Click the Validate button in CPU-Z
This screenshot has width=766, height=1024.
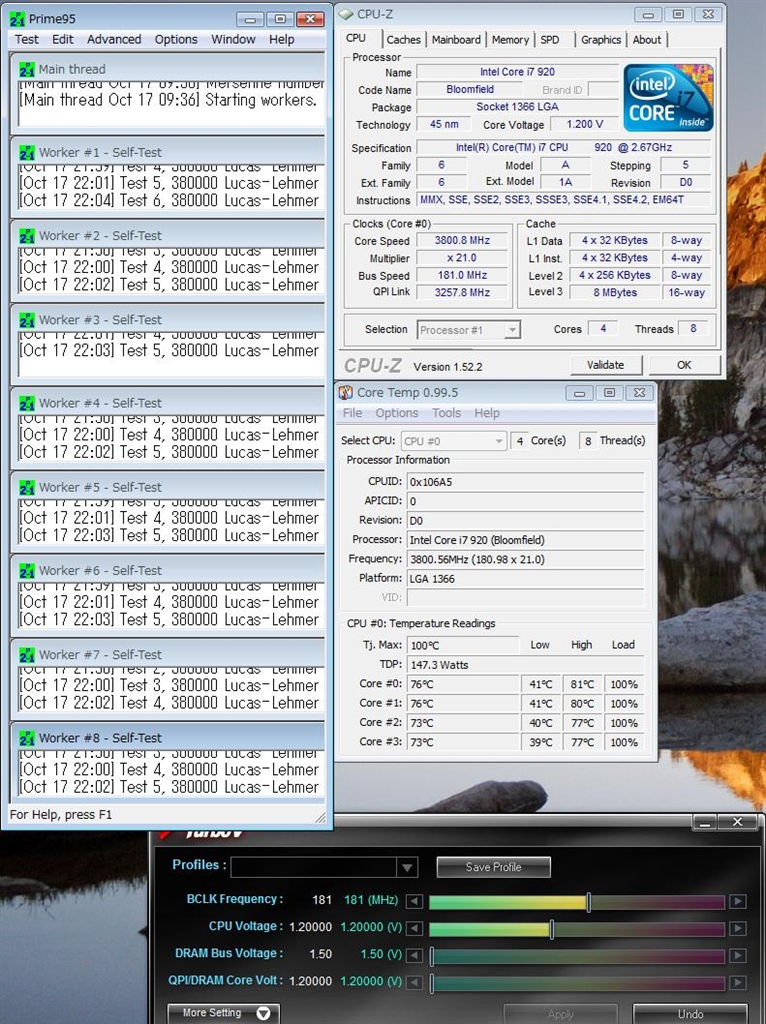605,365
